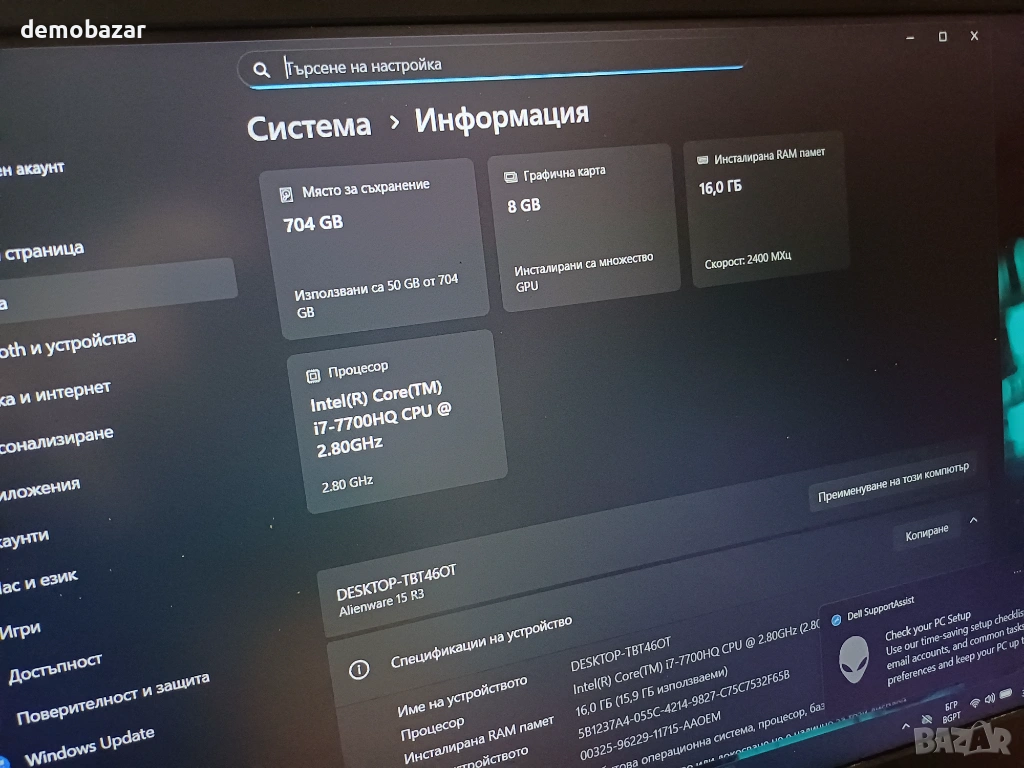Click the processor chip icon
The height and width of the screenshot is (768, 1024).
coord(313,374)
